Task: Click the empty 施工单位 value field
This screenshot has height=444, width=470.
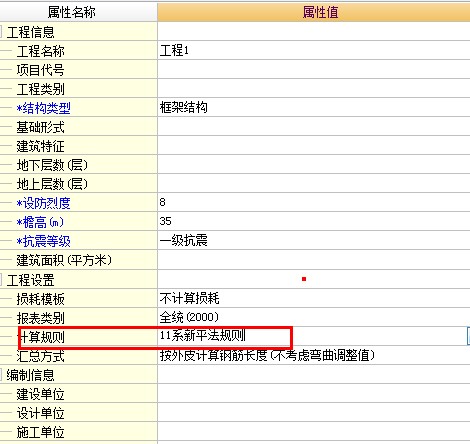Action: click(x=314, y=432)
